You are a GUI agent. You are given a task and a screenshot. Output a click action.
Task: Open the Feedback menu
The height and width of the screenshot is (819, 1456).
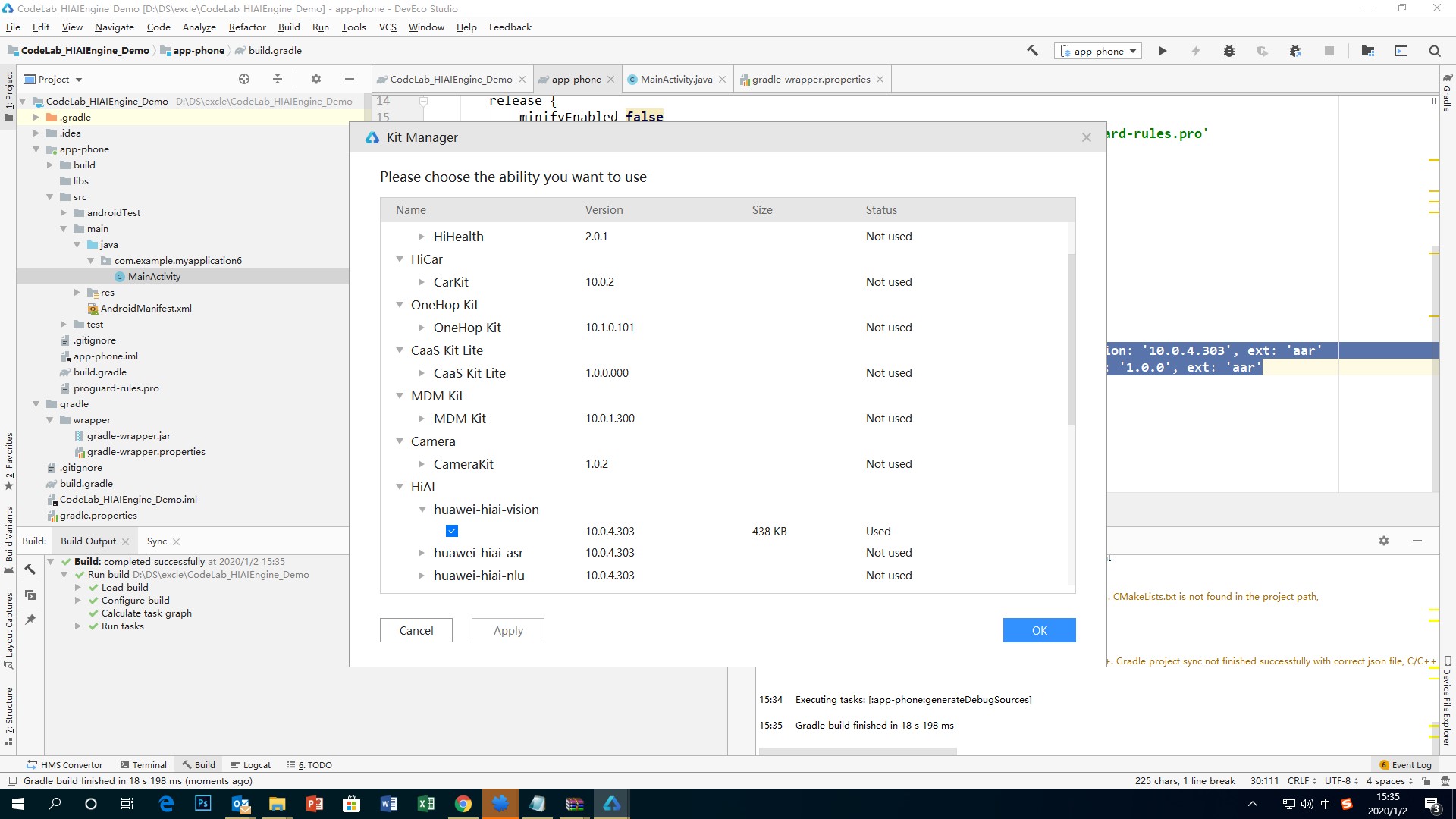click(x=510, y=27)
